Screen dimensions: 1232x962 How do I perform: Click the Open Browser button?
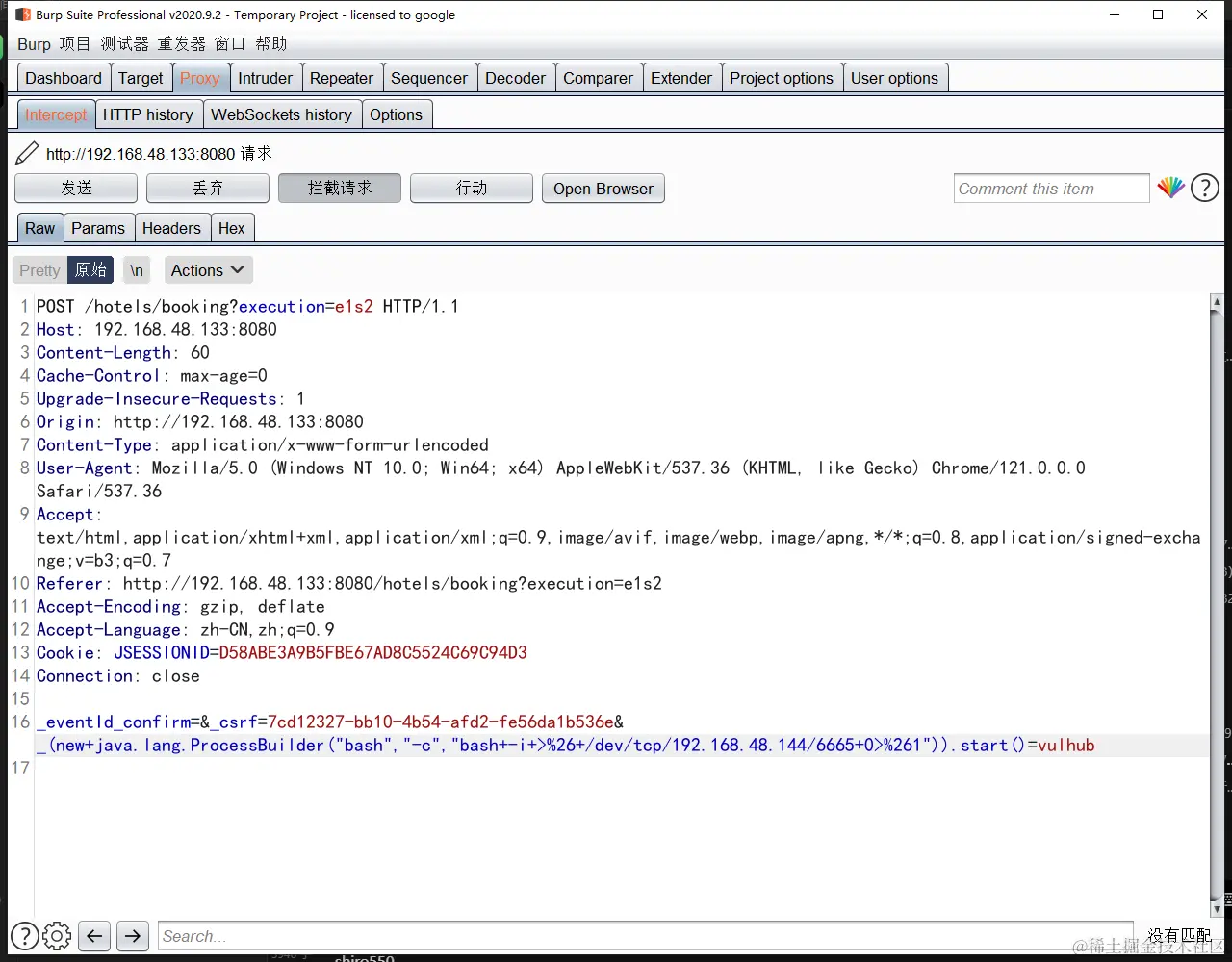[x=603, y=189]
